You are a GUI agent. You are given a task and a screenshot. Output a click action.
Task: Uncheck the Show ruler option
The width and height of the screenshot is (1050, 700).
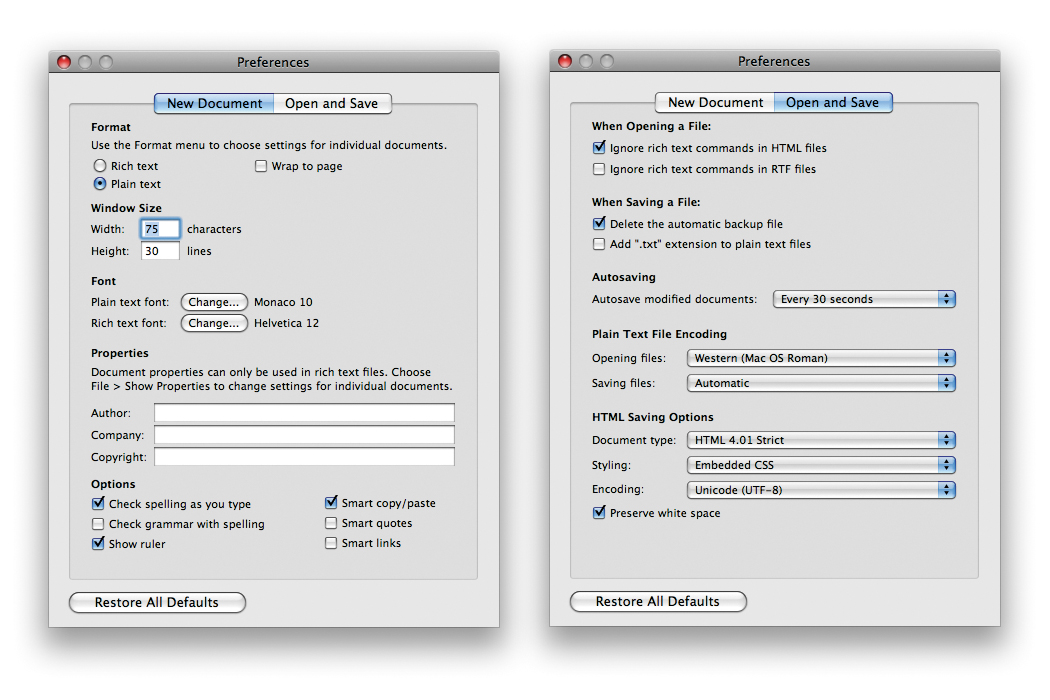click(98, 544)
